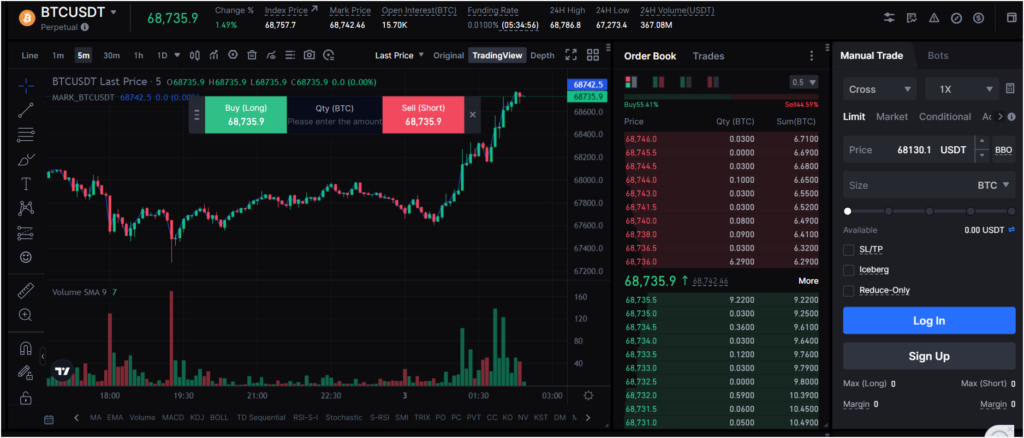The height and width of the screenshot is (438, 1024).
Task: Select the ruler measure tool
Action: pyautogui.click(x=26, y=290)
